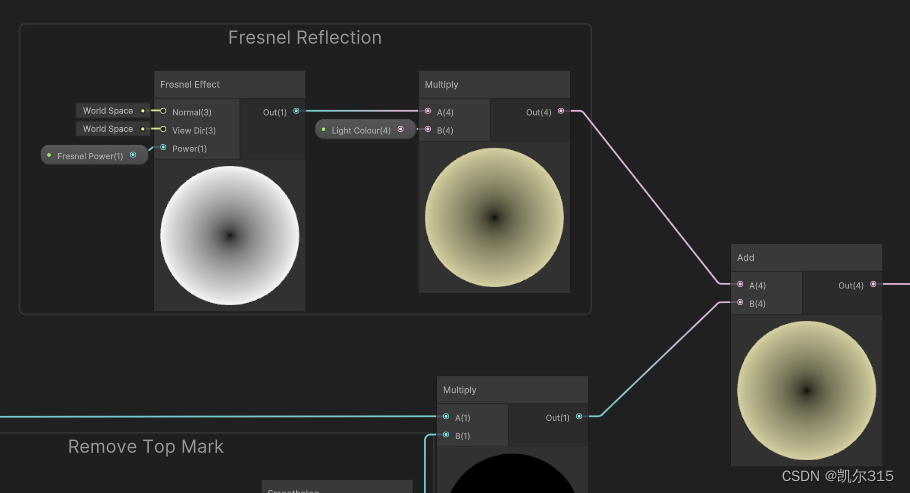The width and height of the screenshot is (910, 493).
Task: Select the Add node title bar
Action: coord(806,258)
